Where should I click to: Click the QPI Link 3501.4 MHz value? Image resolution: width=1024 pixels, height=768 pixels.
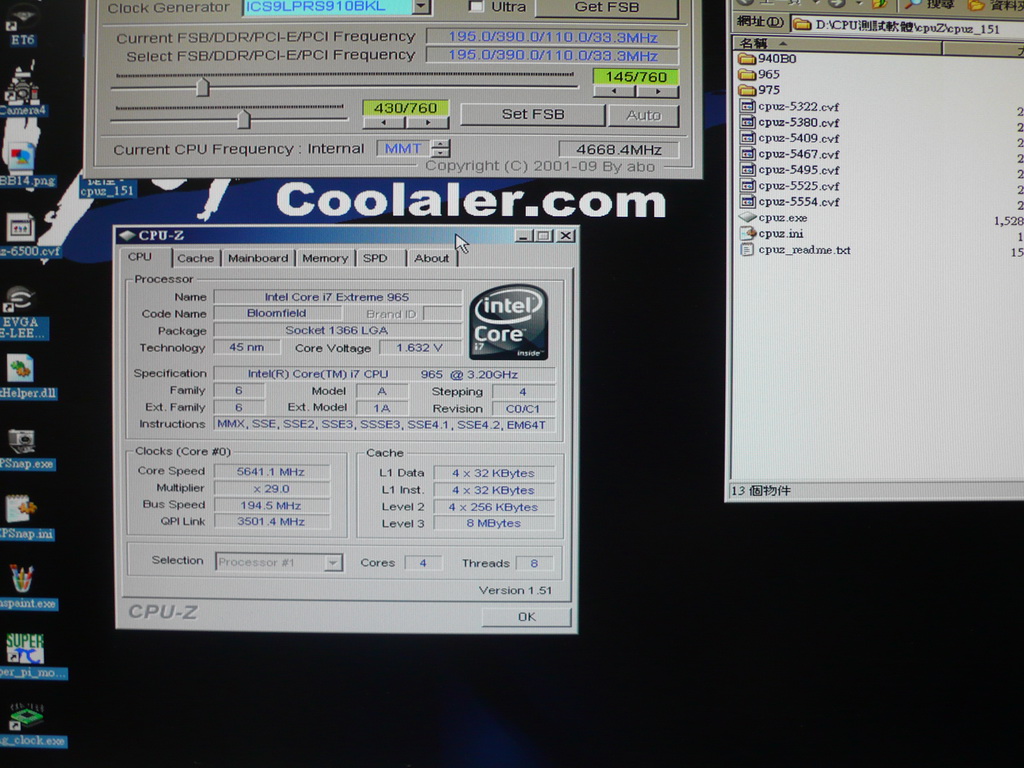(271, 522)
